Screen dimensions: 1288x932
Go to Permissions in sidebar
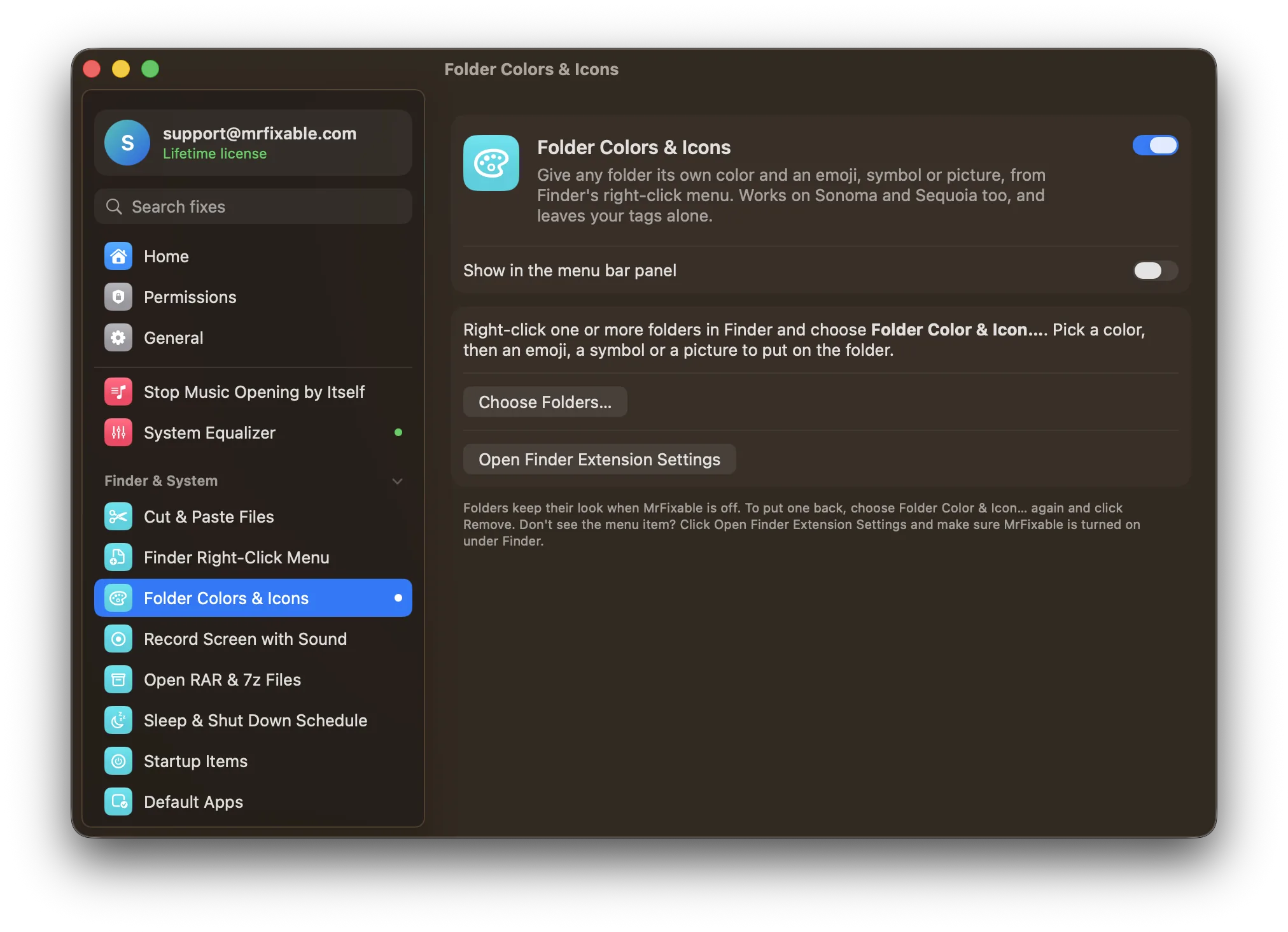253,297
